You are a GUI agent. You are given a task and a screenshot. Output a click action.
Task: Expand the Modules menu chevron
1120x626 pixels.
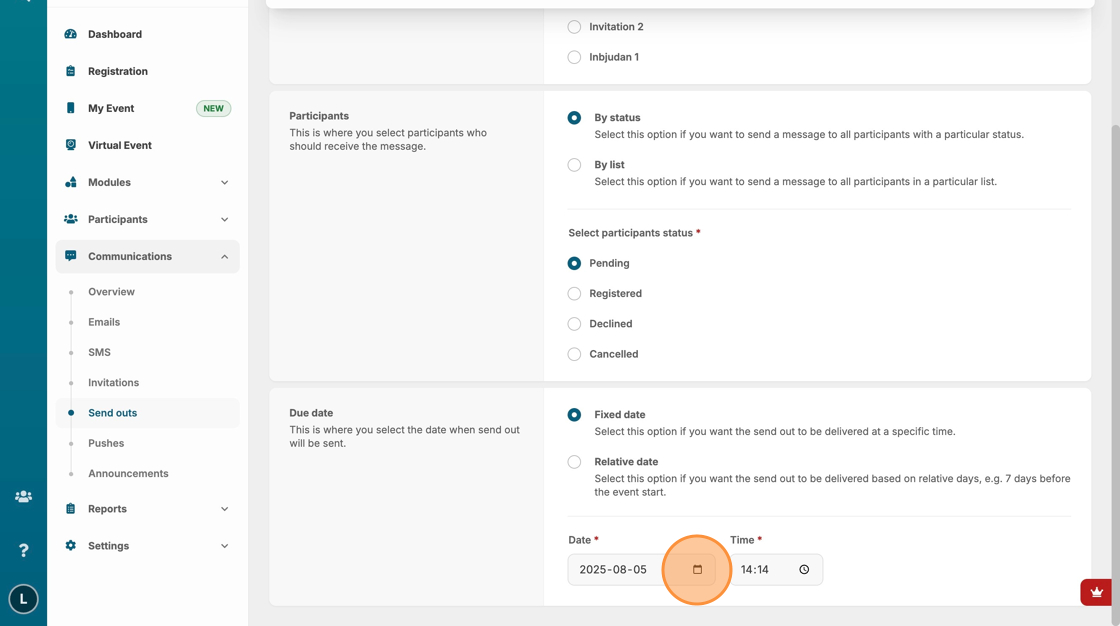click(x=224, y=183)
